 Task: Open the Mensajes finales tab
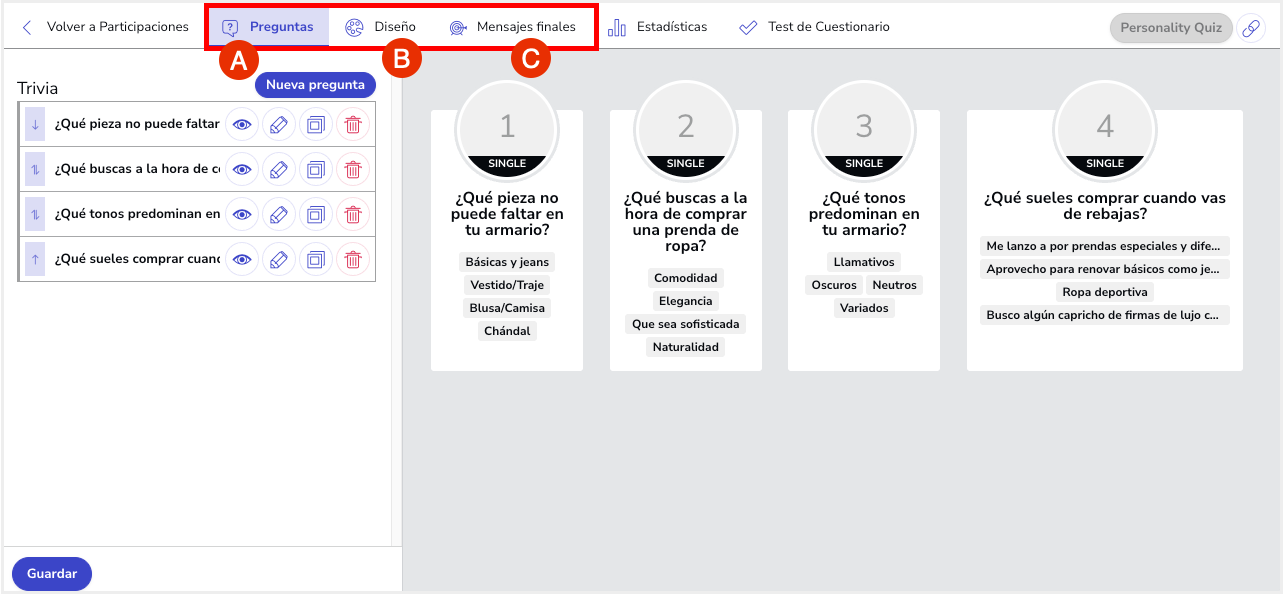pos(512,27)
